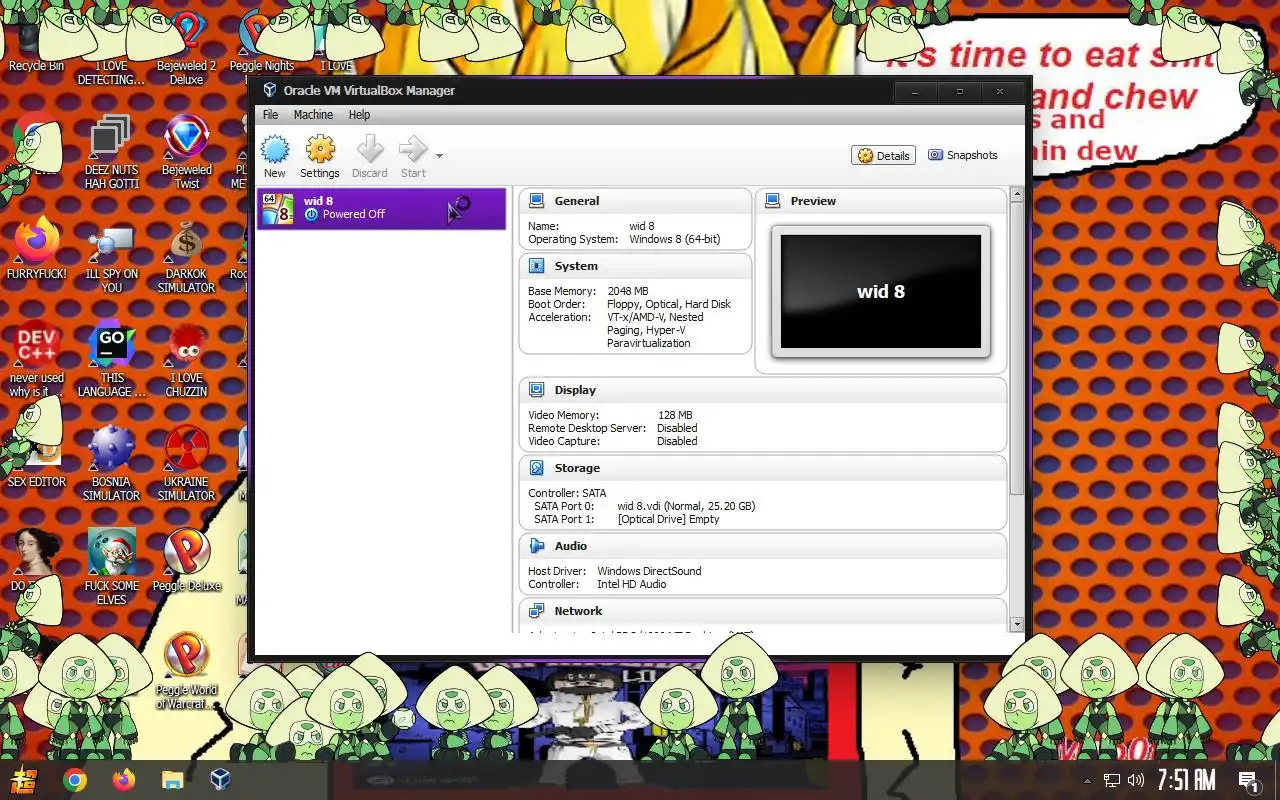This screenshot has width=1280, height=800.
Task: Open the DARKOK SIMULATOR money bag shortcut
Action: pos(186,259)
